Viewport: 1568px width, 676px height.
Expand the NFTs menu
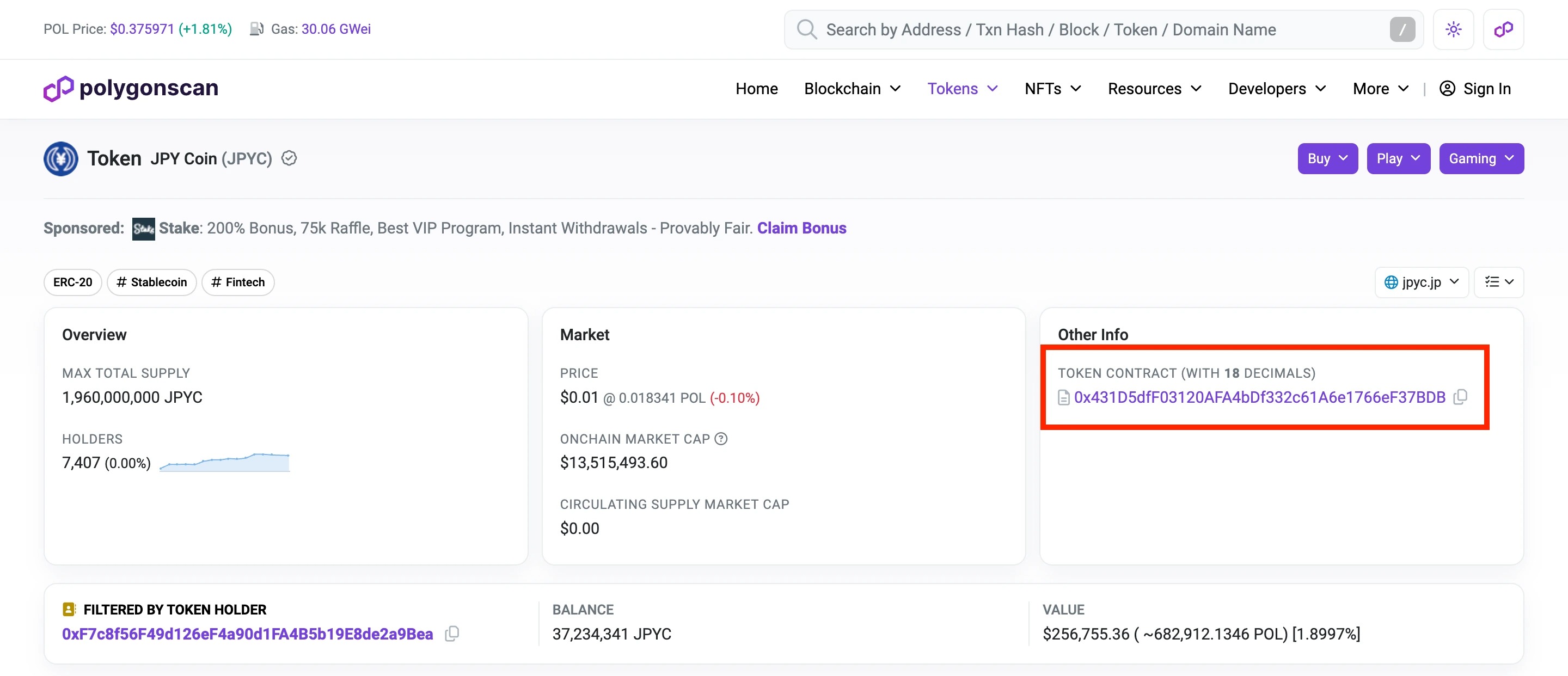[x=1052, y=89]
